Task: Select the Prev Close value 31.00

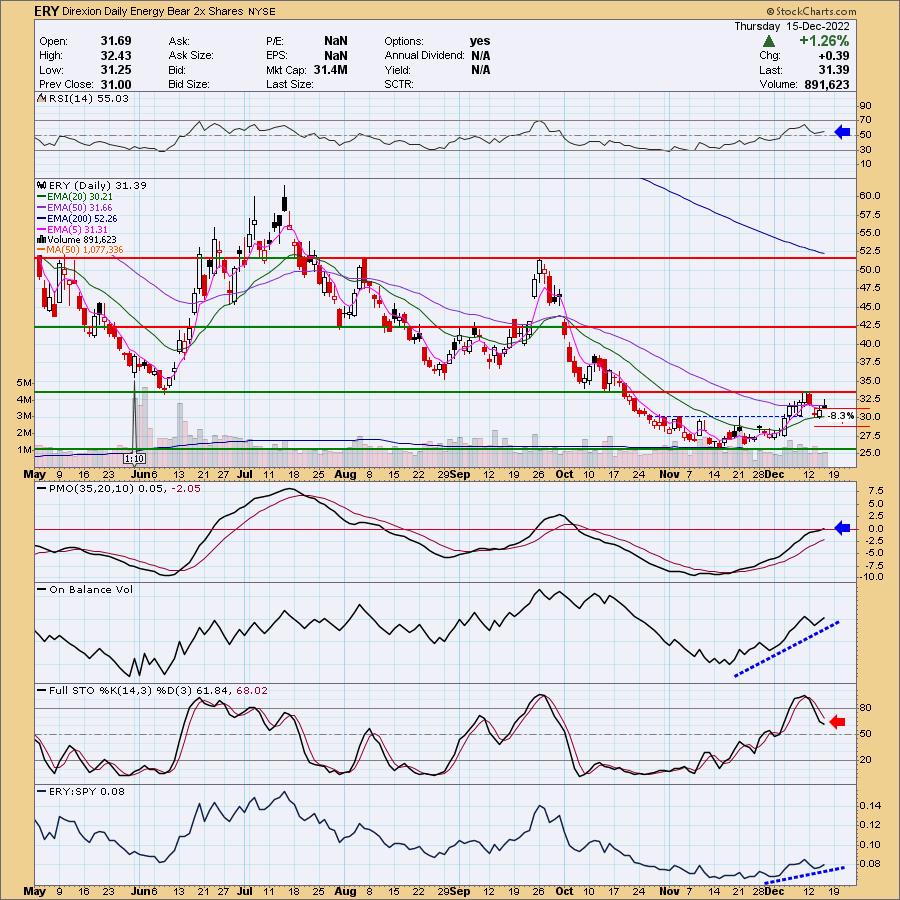Action: click(116, 84)
